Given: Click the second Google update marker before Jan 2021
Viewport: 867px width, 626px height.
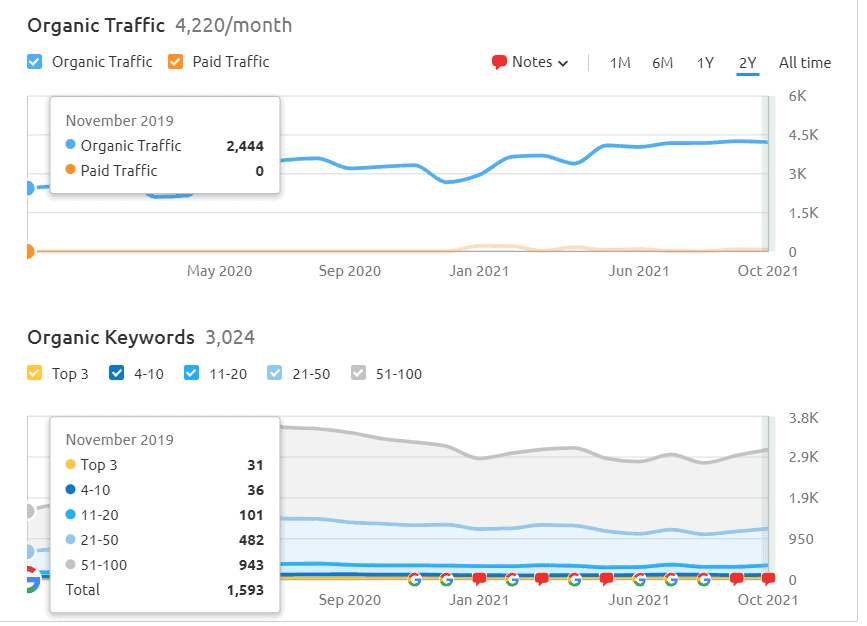Looking at the screenshot, I should coord(446,579).
